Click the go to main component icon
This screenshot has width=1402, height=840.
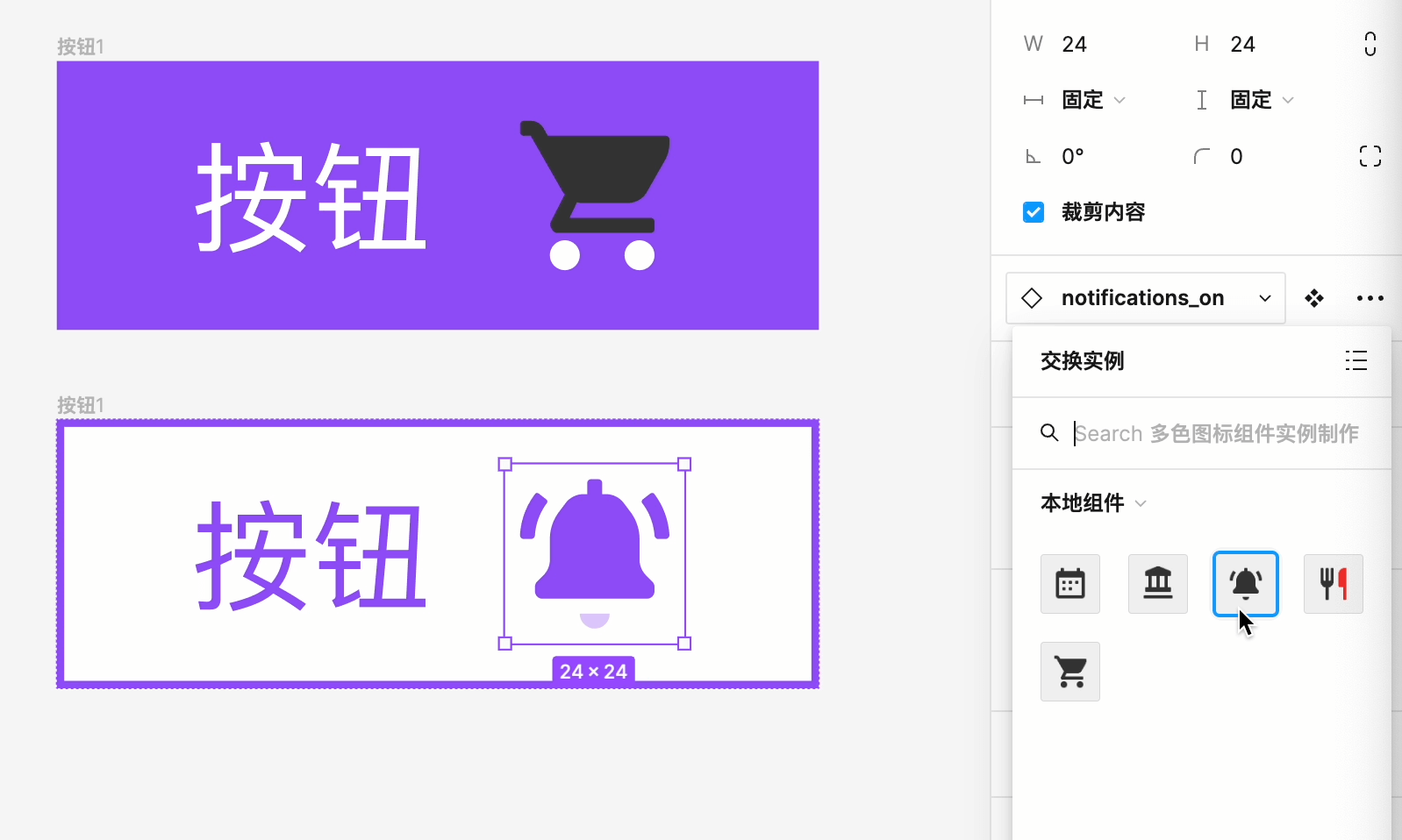1313,298
